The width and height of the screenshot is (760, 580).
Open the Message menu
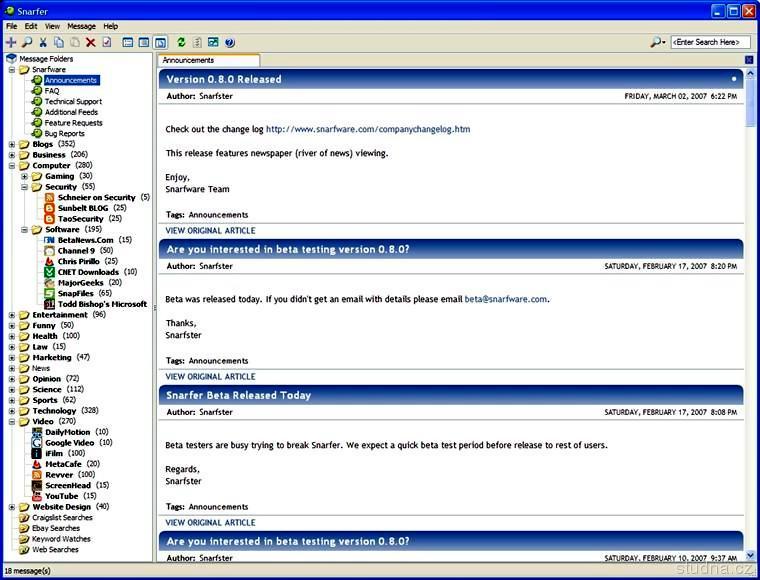point(81,26)
